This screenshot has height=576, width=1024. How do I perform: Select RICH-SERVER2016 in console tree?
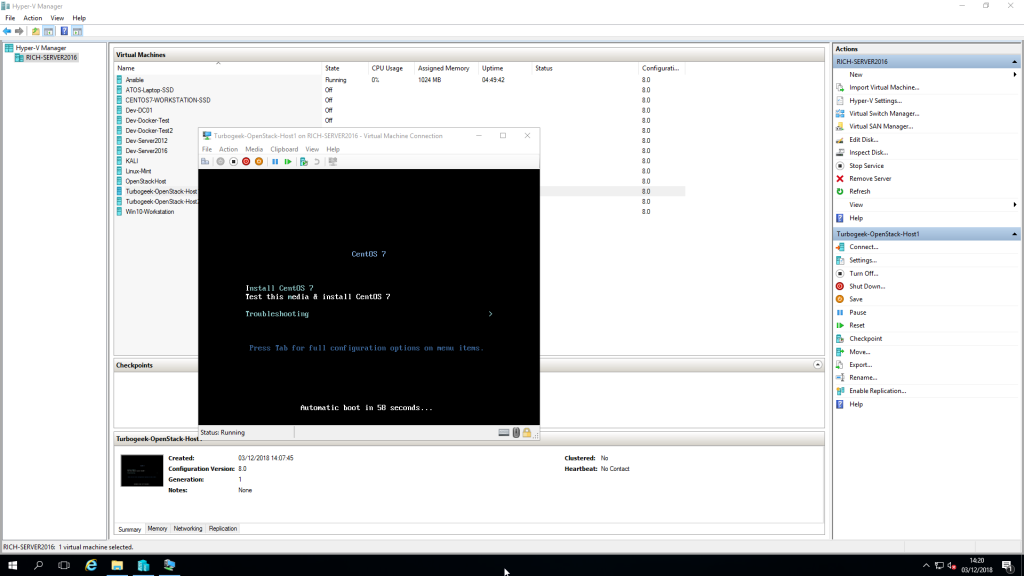(51, 57)
